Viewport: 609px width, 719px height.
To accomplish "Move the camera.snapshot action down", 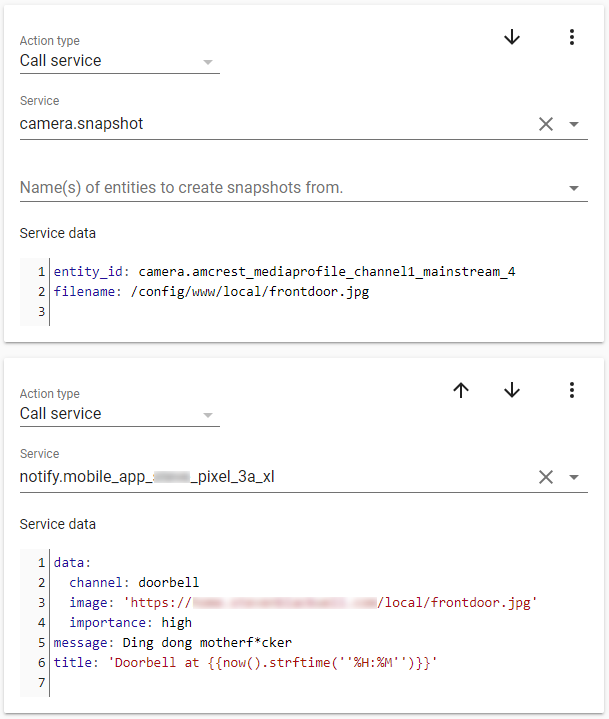I will point(512,37).
